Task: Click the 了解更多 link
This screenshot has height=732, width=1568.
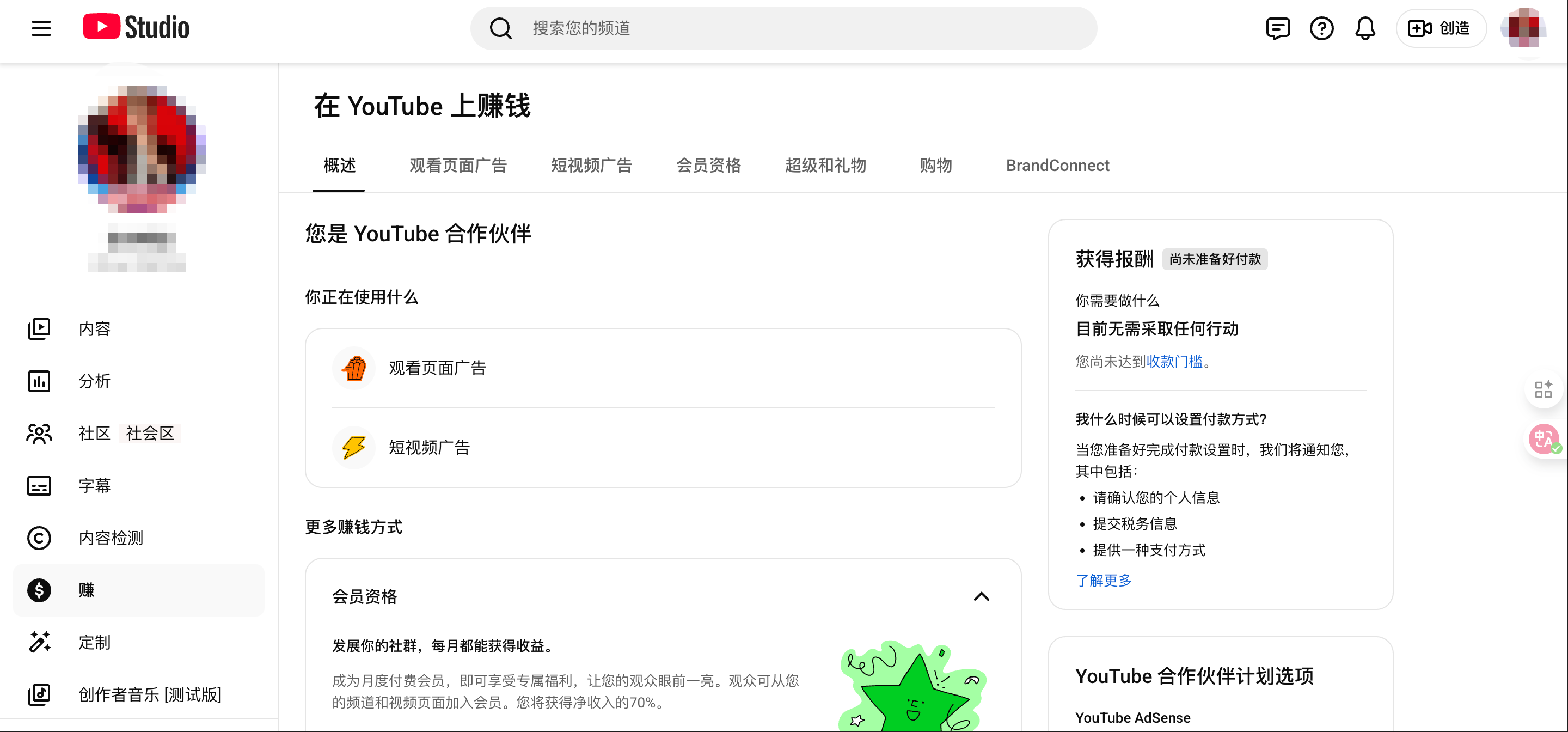Action: [x=1103, y=581]
